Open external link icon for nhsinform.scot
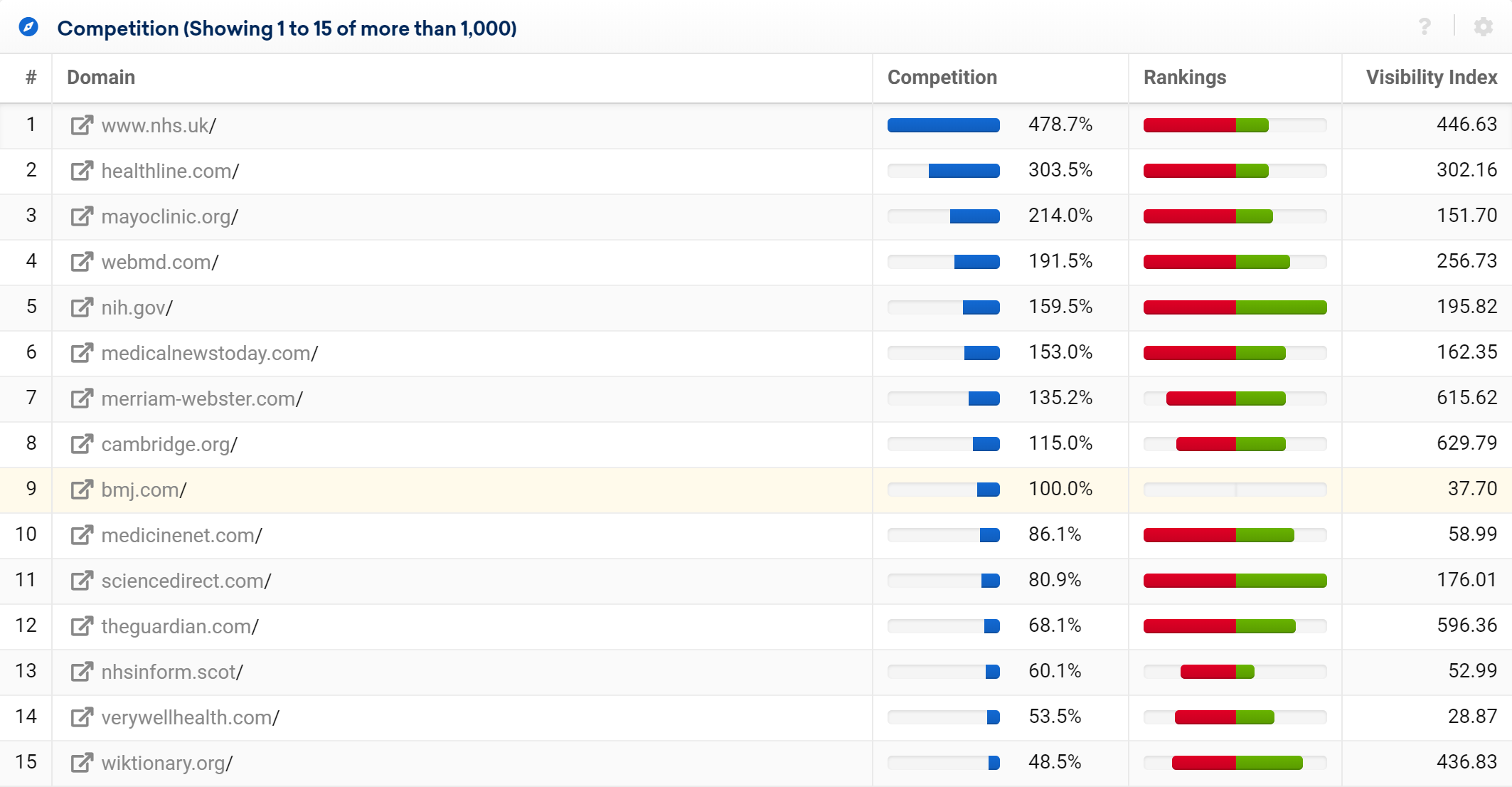The width and height of the screenshot is (1512, 787). point(82,672)
